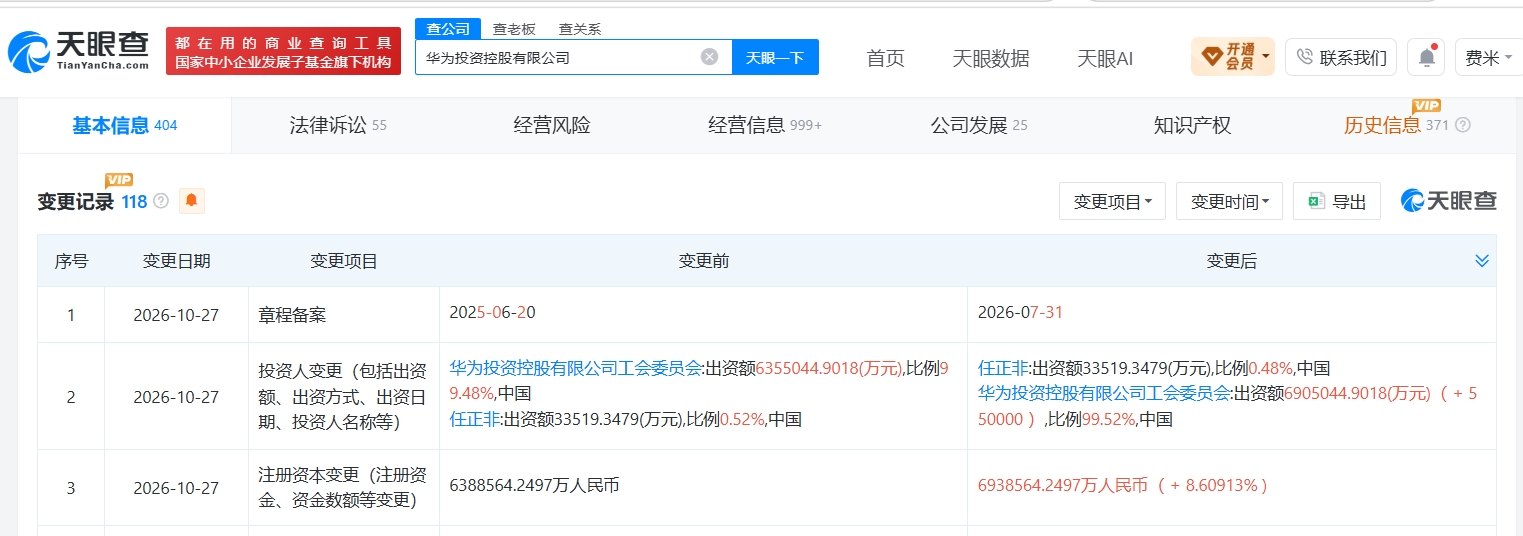Click the 2026-07-31 value in row 1
The height and width of the screenshot is (536, 1523).
coord(1021,312)
